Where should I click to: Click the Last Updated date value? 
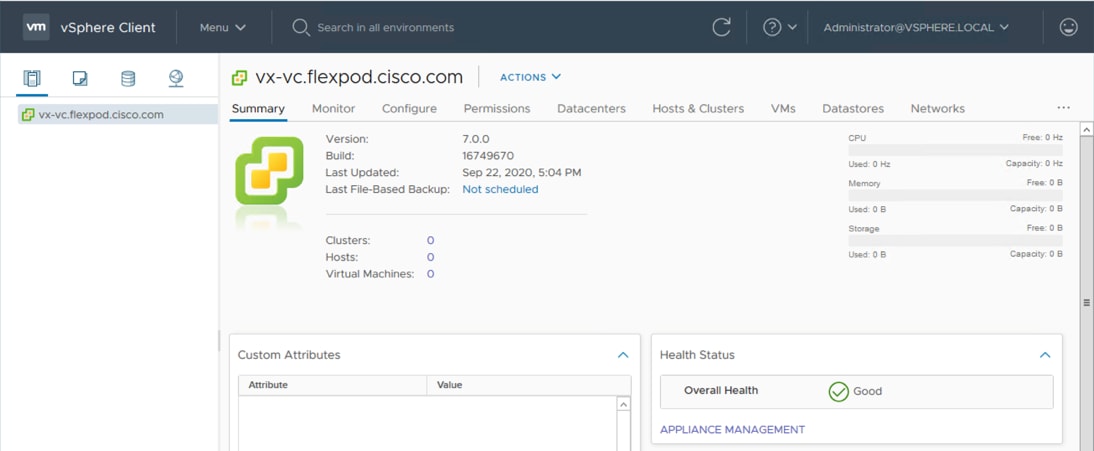point(522,172)
